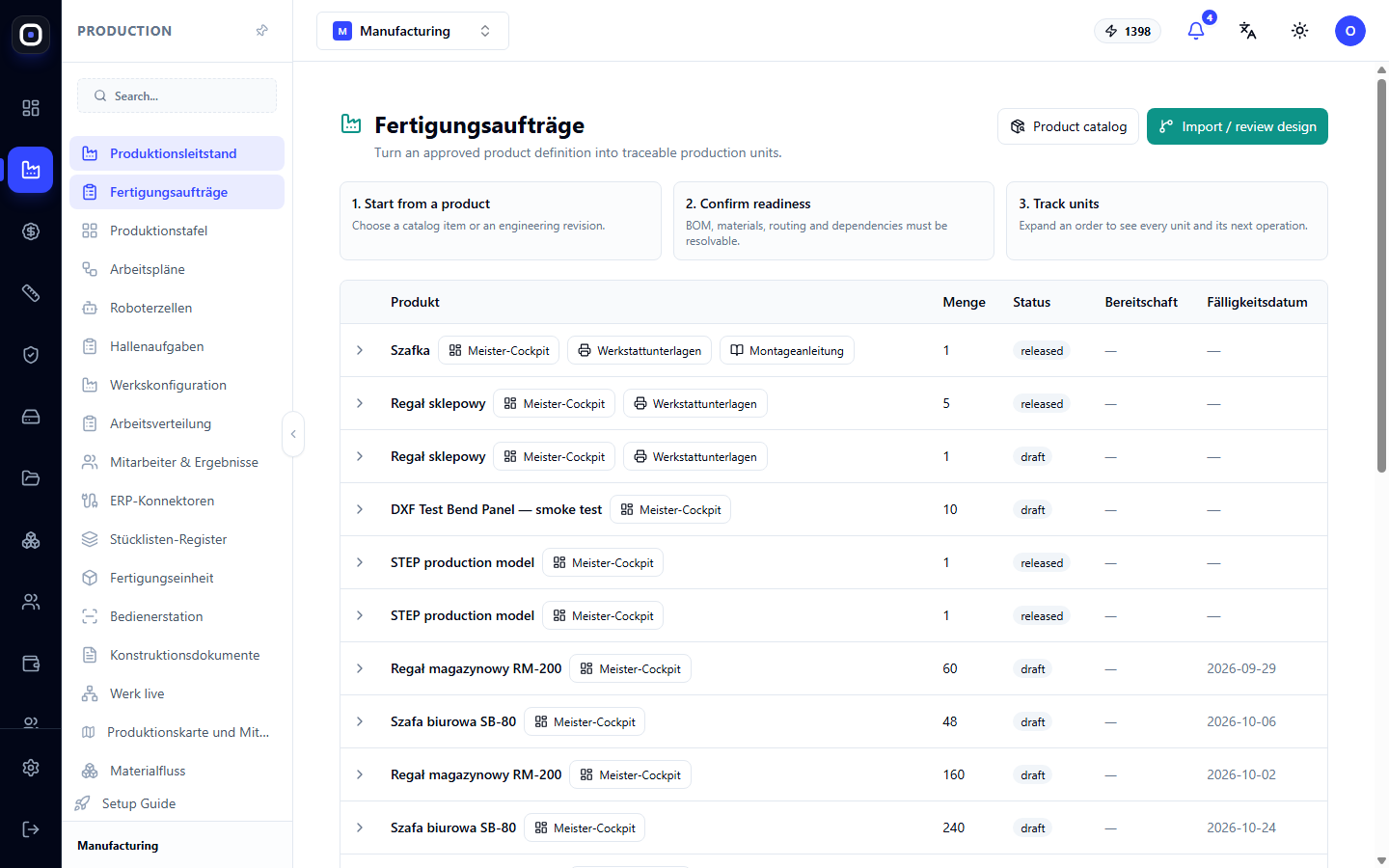The image size is (1389, 868).
Task: Open the stacked cubes icon in left rail
Action: tap(31, 540)
